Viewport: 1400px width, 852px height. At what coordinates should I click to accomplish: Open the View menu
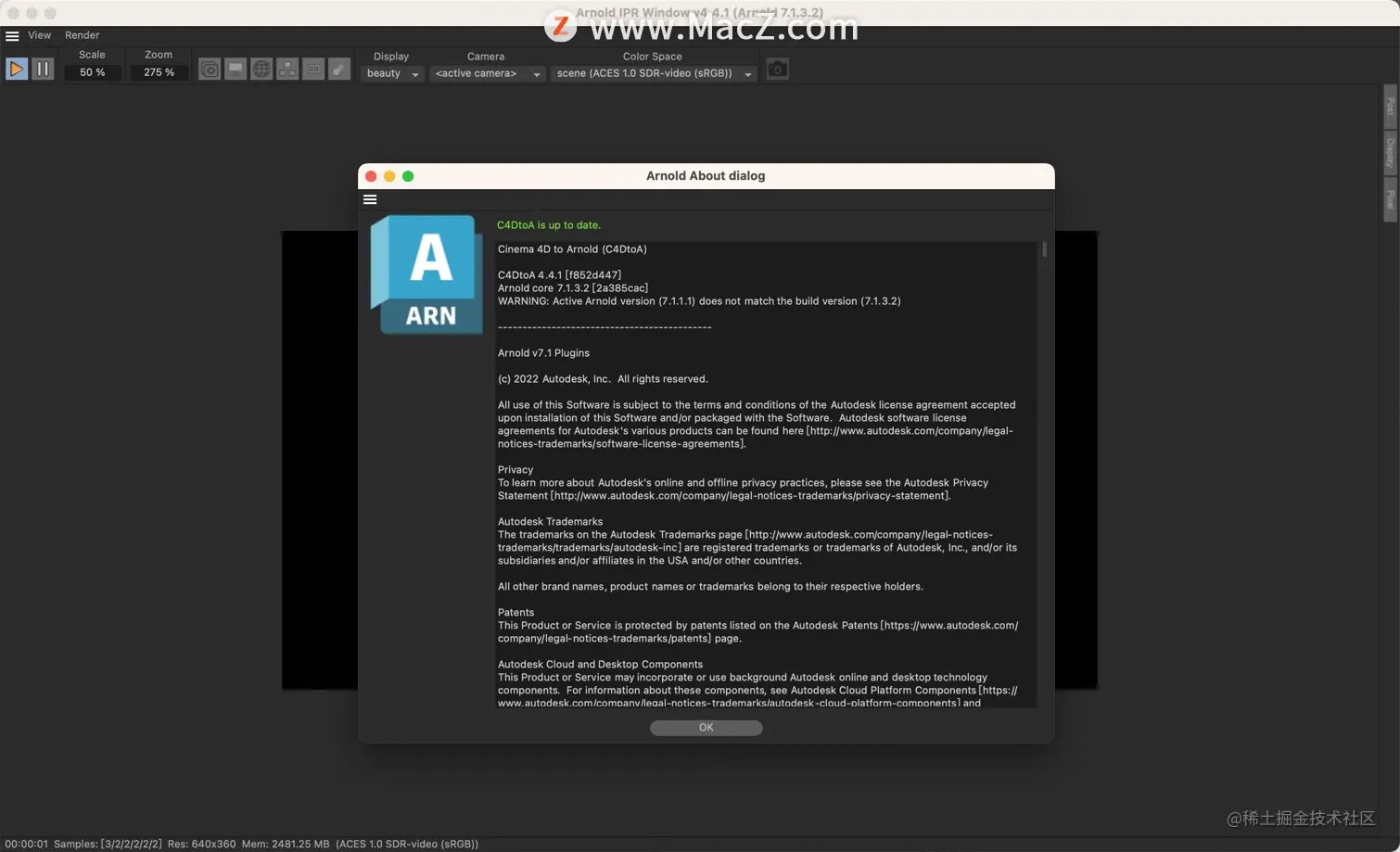click(40, 35)
